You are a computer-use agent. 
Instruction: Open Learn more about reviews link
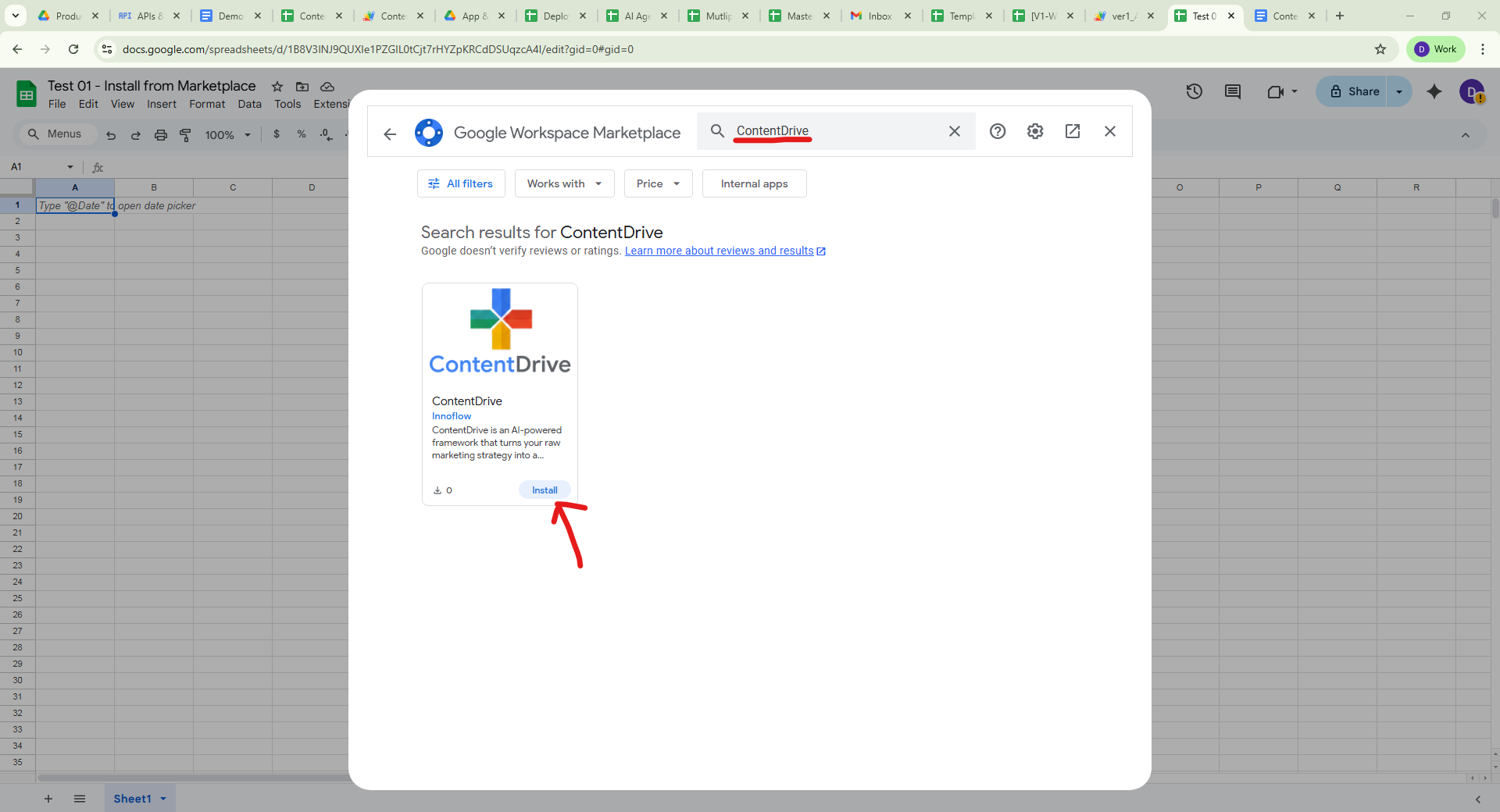point(725,251)
